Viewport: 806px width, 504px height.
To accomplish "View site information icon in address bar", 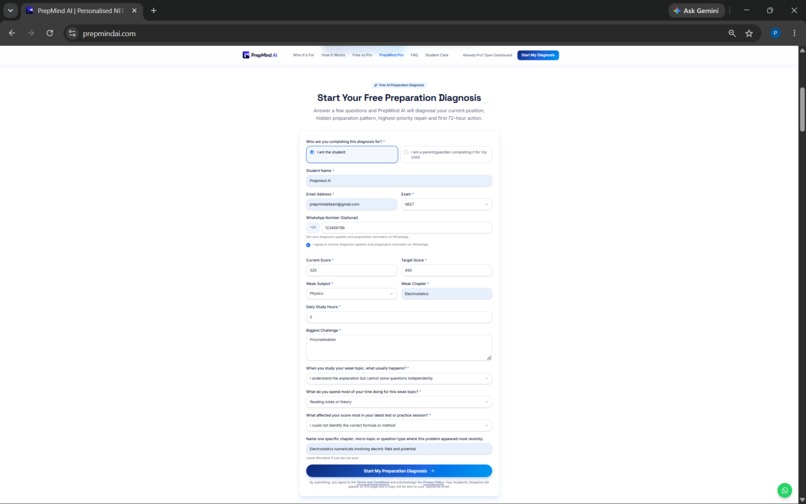I will point(72,33).
